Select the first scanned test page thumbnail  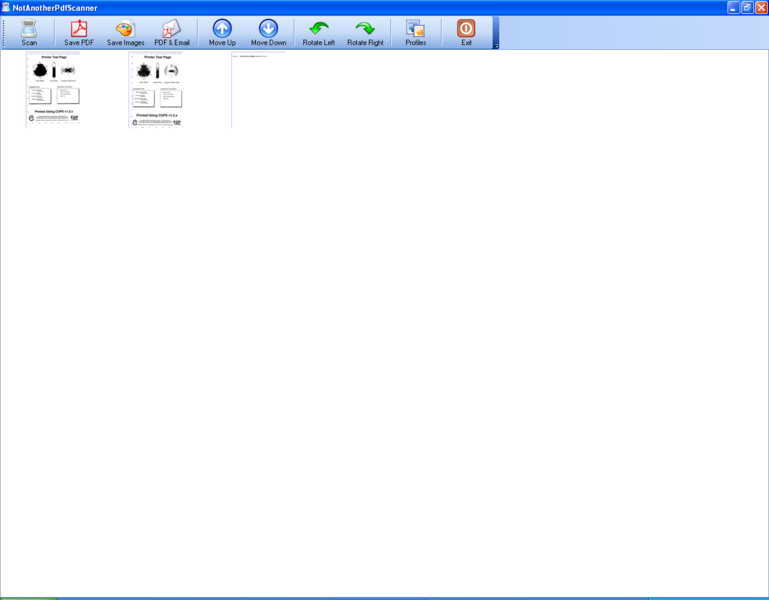click(53, 90)
